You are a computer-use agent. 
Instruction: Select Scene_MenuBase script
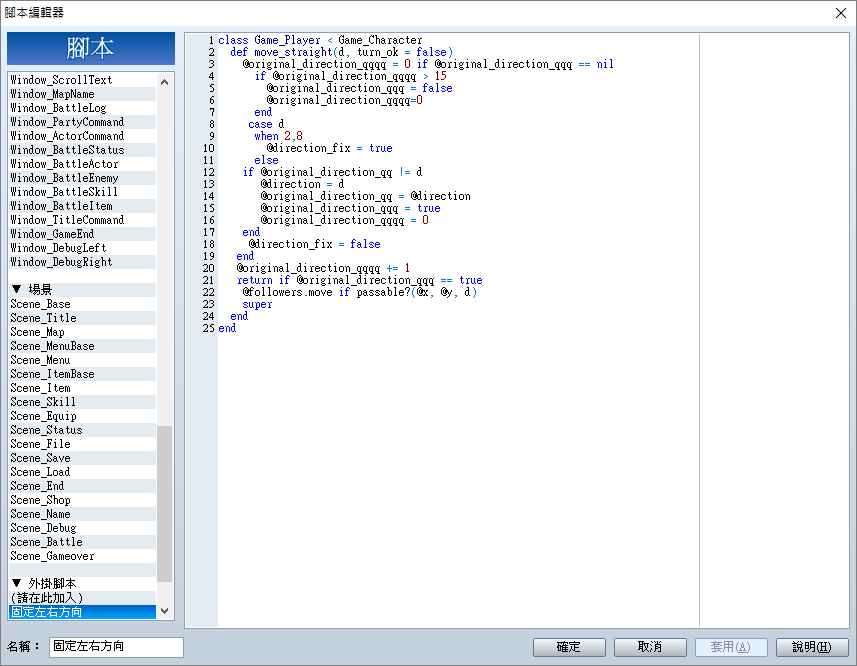[x=83, y=346]
